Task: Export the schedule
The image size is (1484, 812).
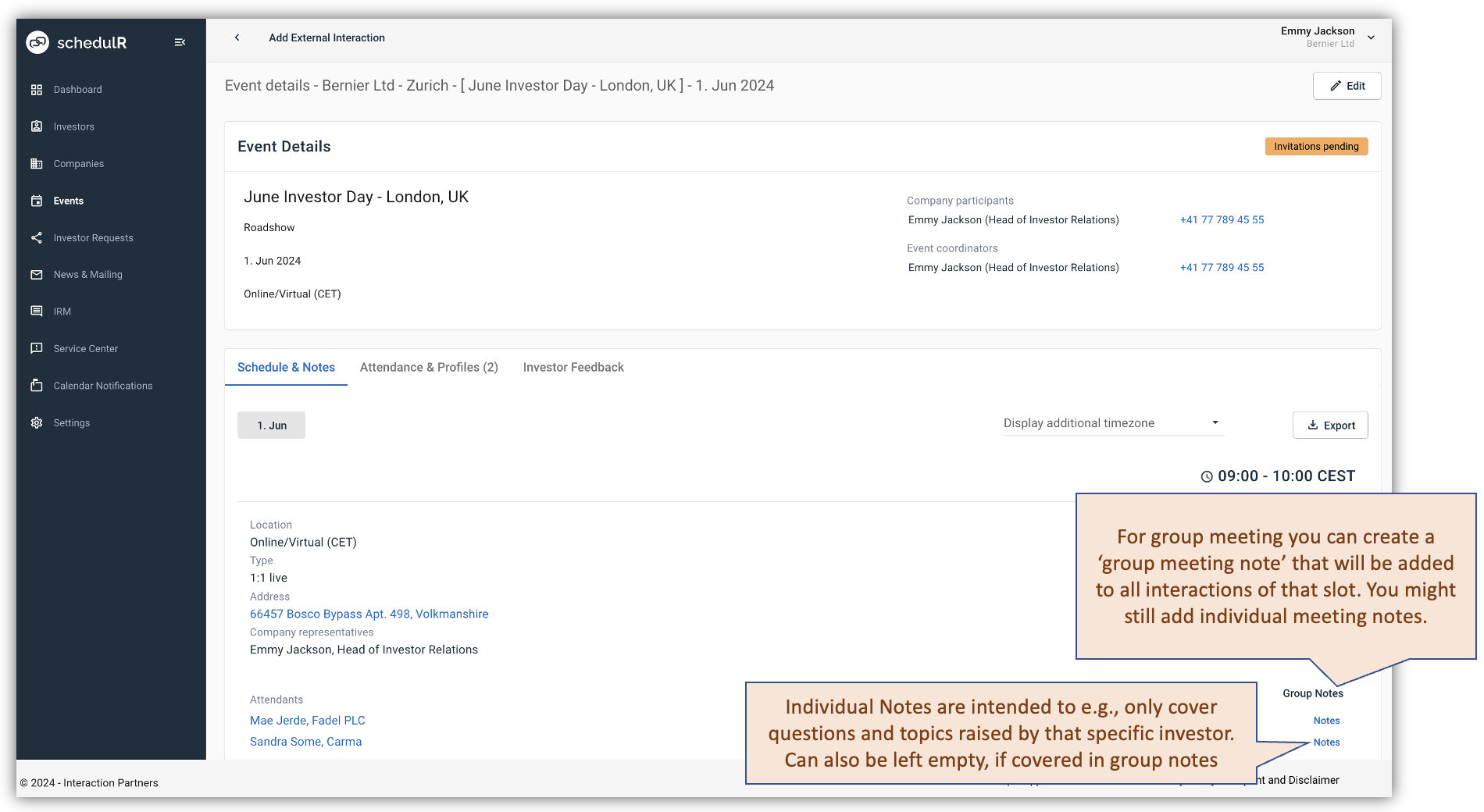Action: point(1330,425)
